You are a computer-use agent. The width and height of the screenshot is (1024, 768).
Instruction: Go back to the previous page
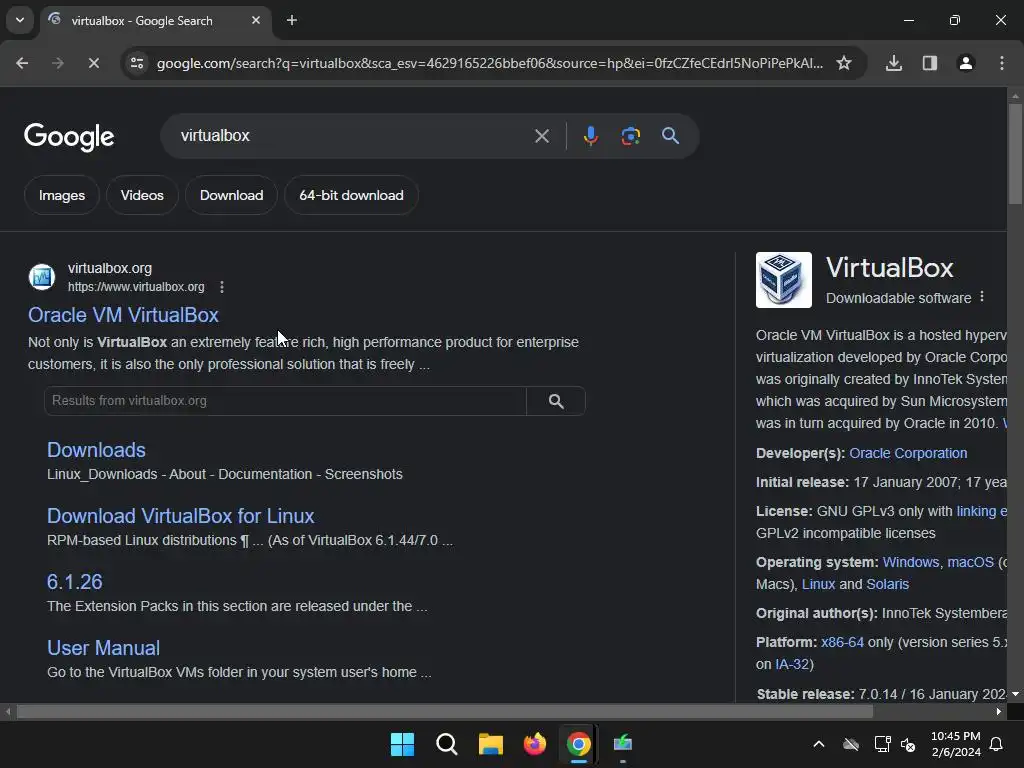click(x=22, y=63)
